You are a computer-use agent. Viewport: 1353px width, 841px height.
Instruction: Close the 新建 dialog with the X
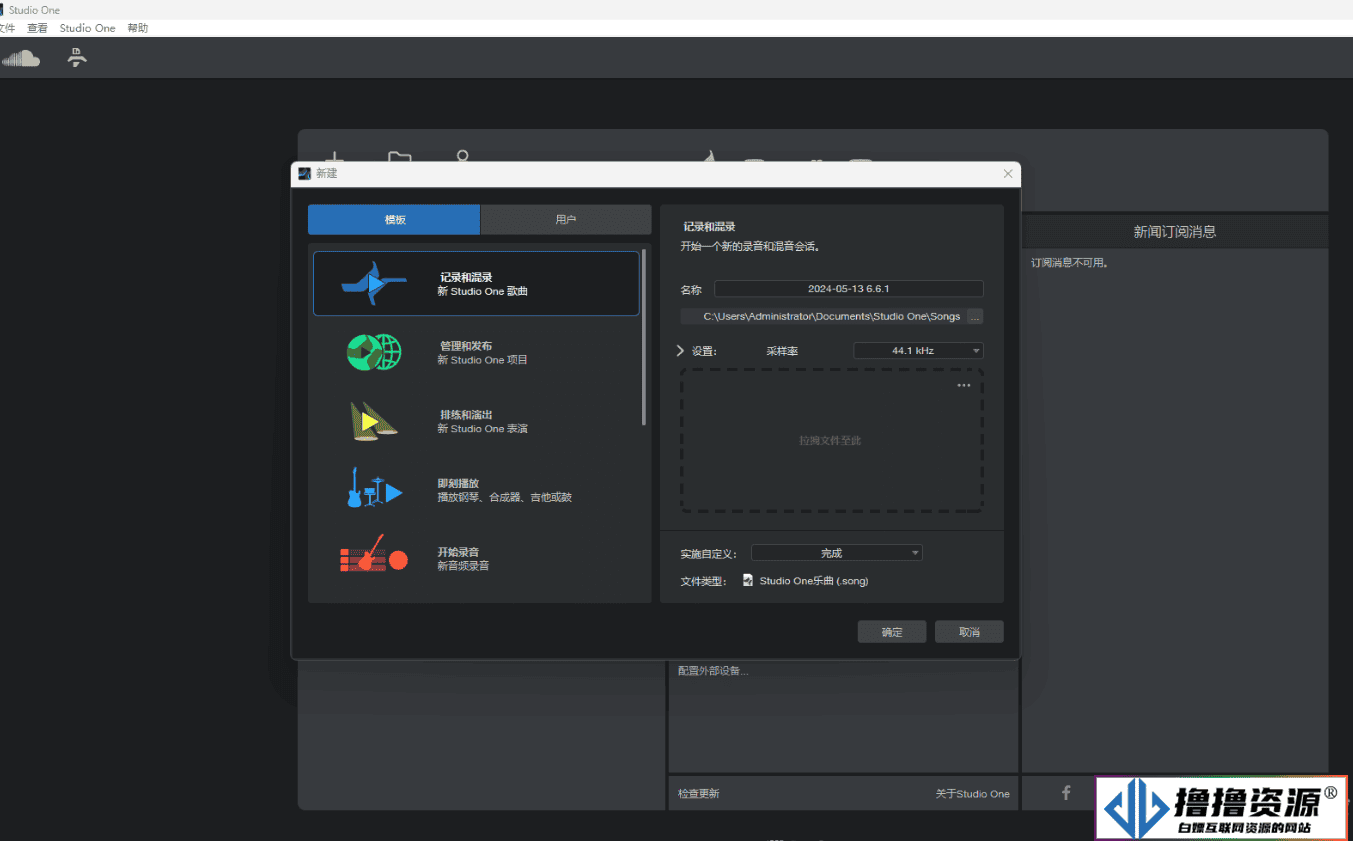click(1008, 174)
